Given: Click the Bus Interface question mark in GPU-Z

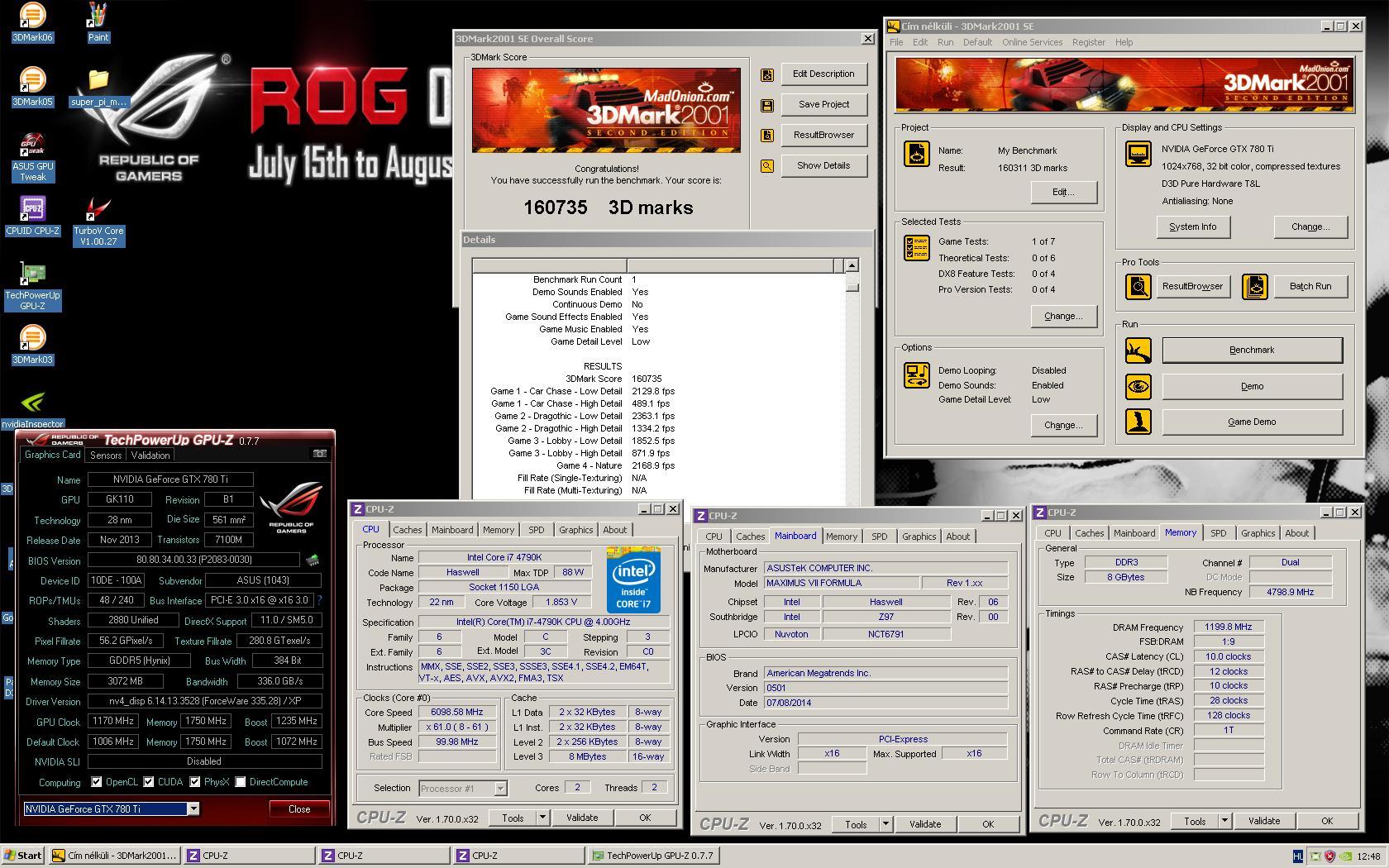Looking at the screenshot, I should 319,600.
